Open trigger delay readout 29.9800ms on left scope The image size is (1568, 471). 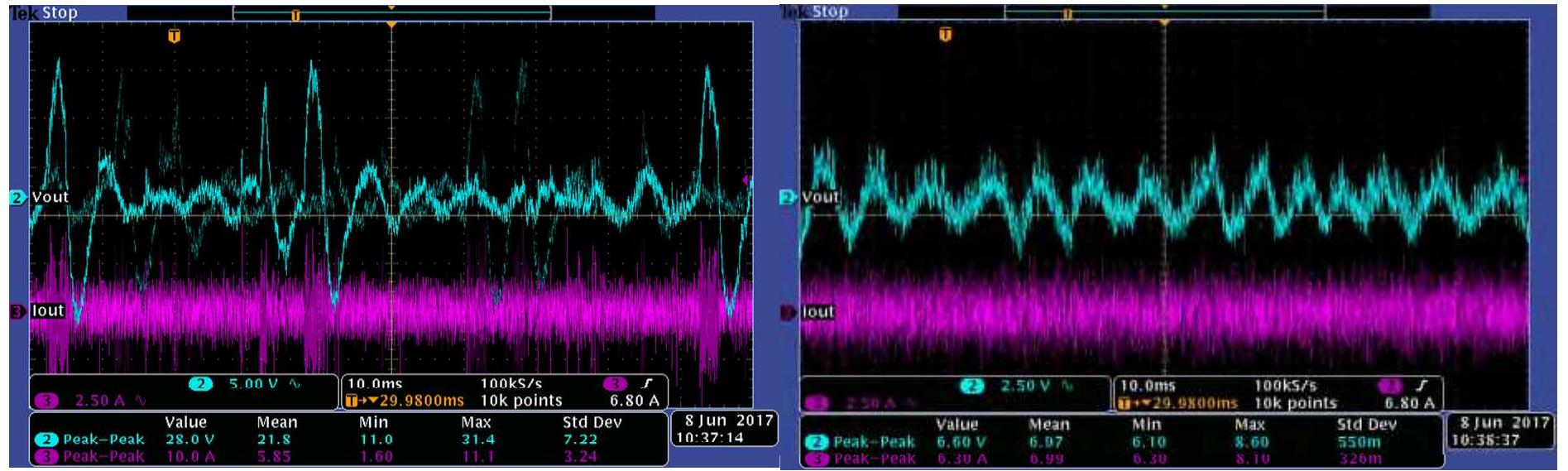[x=405, y=401]
